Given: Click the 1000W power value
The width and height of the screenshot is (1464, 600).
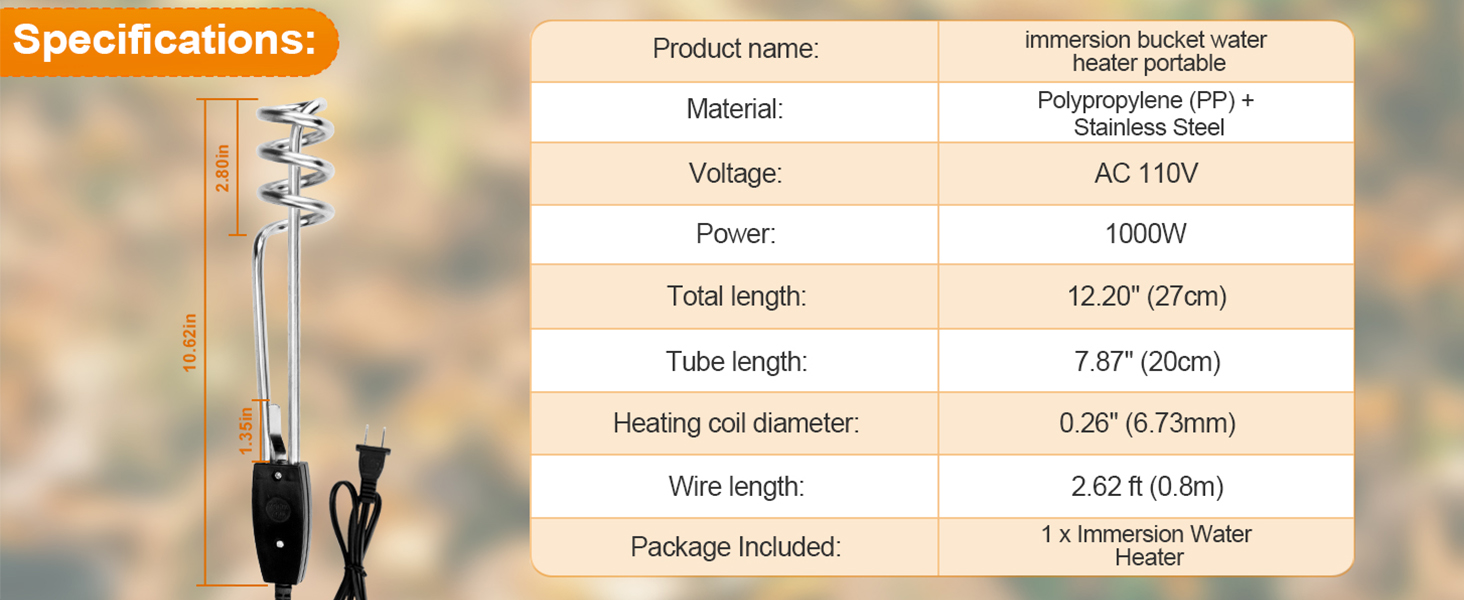Looking at the screenshot, I should (x=1146, y=234).
